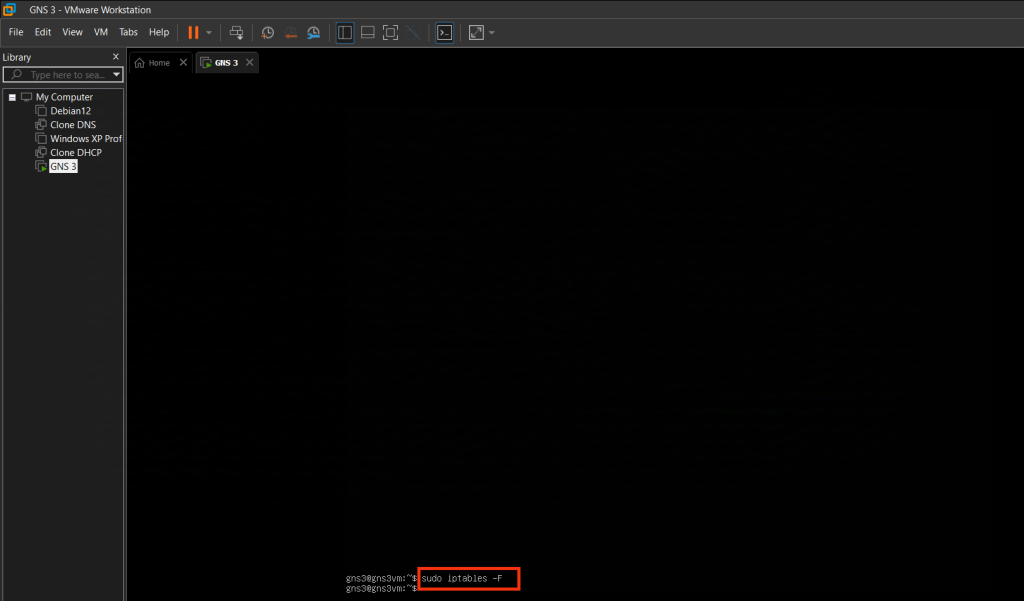Viewport: 1024px width, 601px height.
Task: Close the Library panel
Action: (115, 57)
